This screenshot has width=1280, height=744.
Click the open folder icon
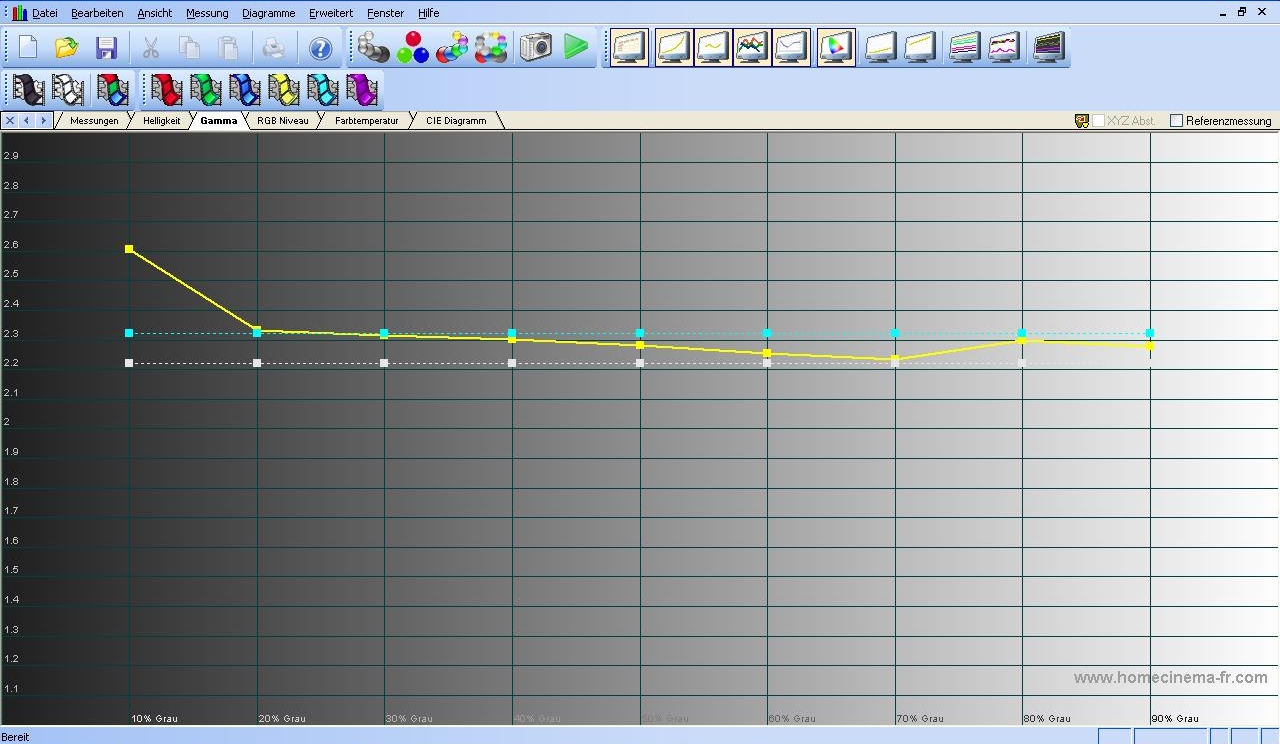click(67, 48)
